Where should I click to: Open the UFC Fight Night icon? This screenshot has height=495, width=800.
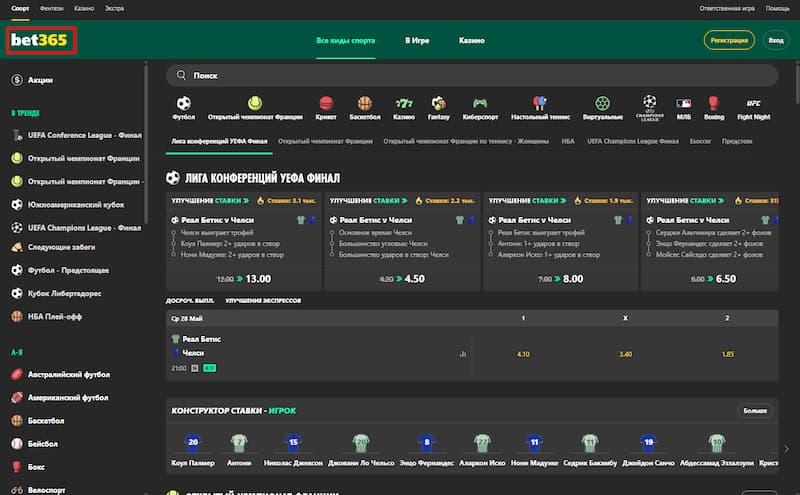coord(754,108)
